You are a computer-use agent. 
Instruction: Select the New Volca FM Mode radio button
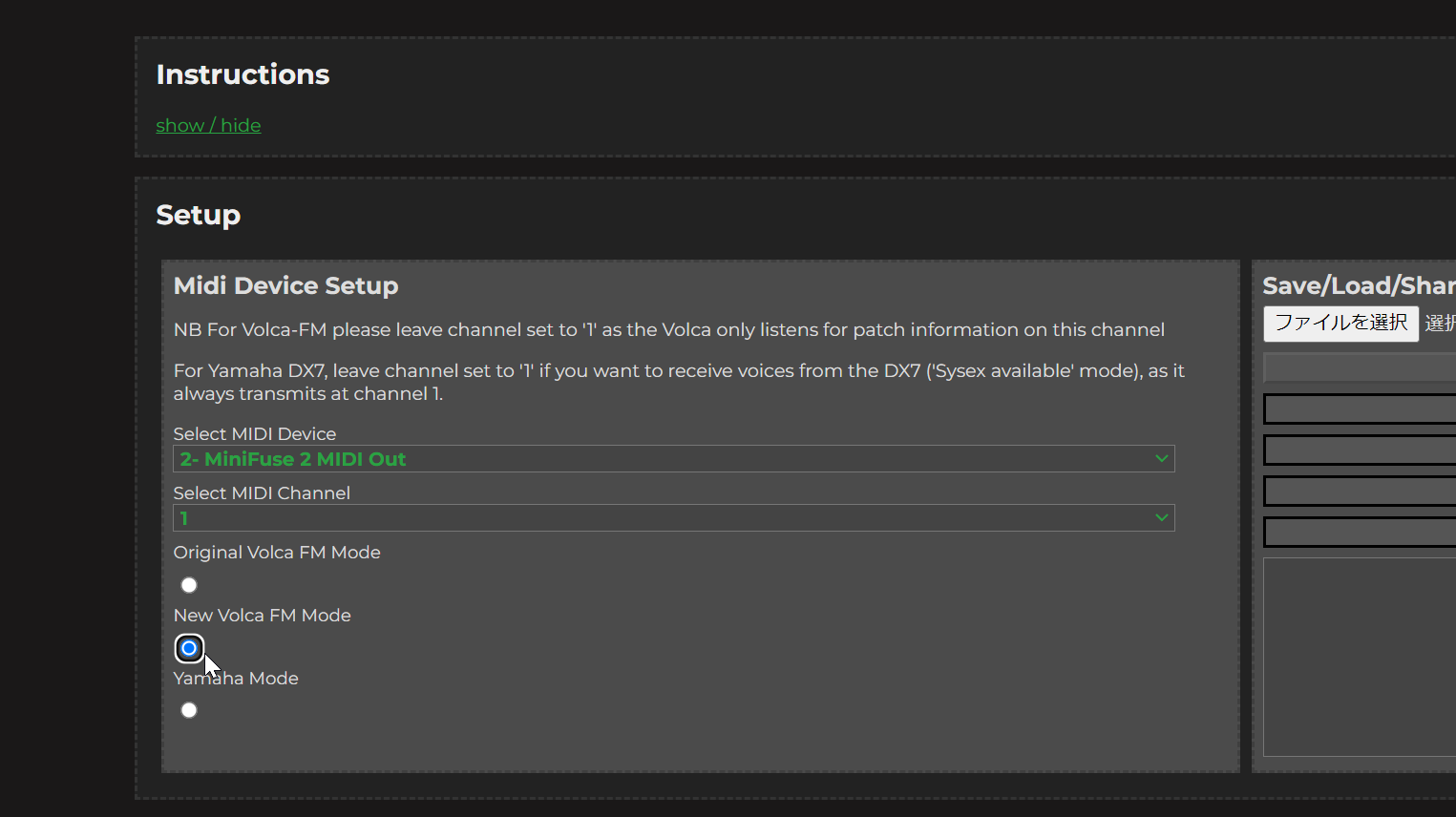[x=189, y=648]
